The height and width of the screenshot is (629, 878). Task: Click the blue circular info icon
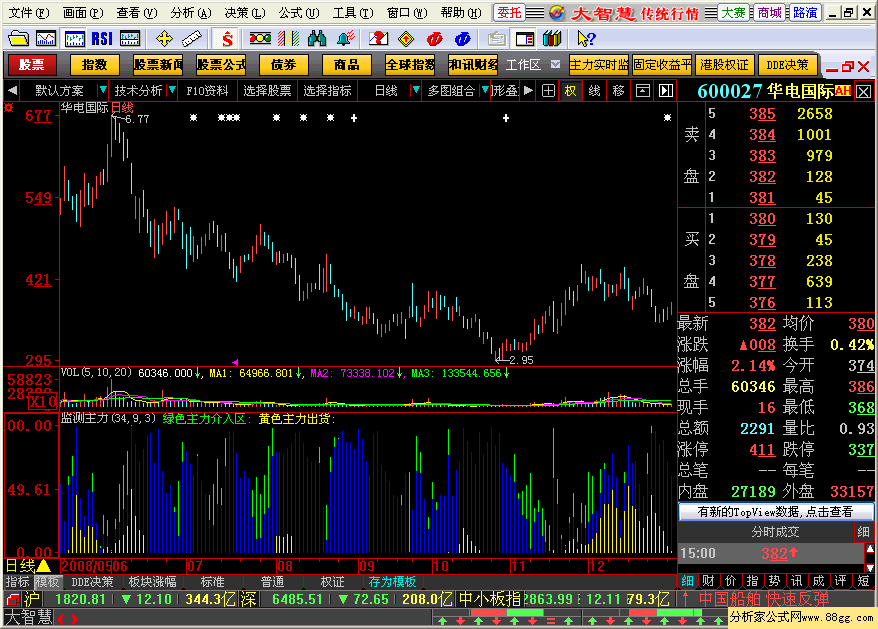coord(463,39)
